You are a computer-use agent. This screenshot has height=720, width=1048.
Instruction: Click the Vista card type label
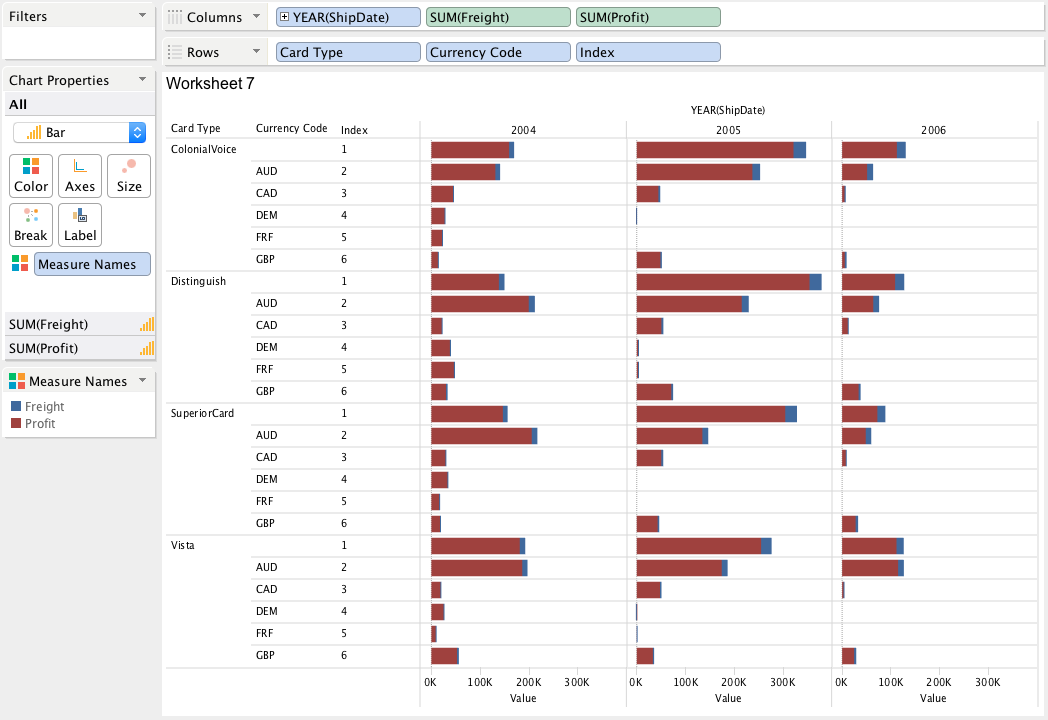(182, 545)
